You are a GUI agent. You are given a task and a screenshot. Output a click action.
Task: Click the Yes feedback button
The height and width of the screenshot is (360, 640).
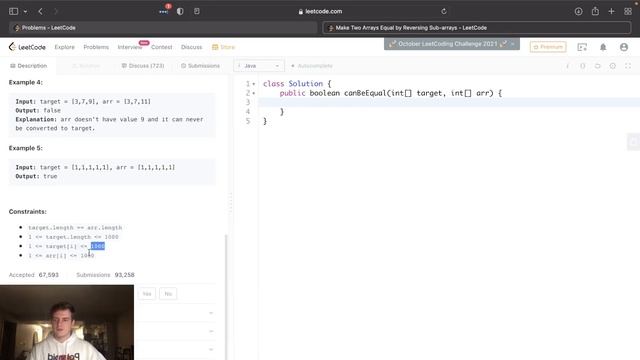[x=147, y=294]
